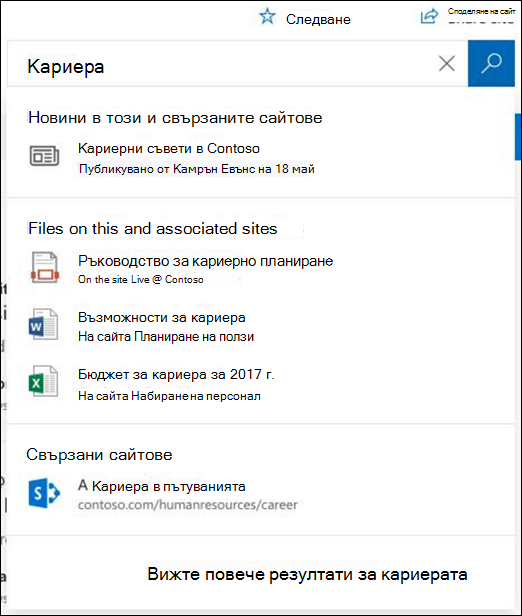Click Публикувано от Камрън Евънс на 18 май
This screenshot has height=616, width=522.
[197, 169]
